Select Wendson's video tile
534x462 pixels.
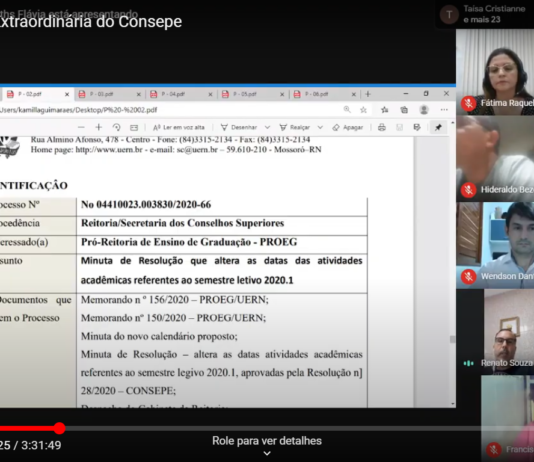coord(495,245)
